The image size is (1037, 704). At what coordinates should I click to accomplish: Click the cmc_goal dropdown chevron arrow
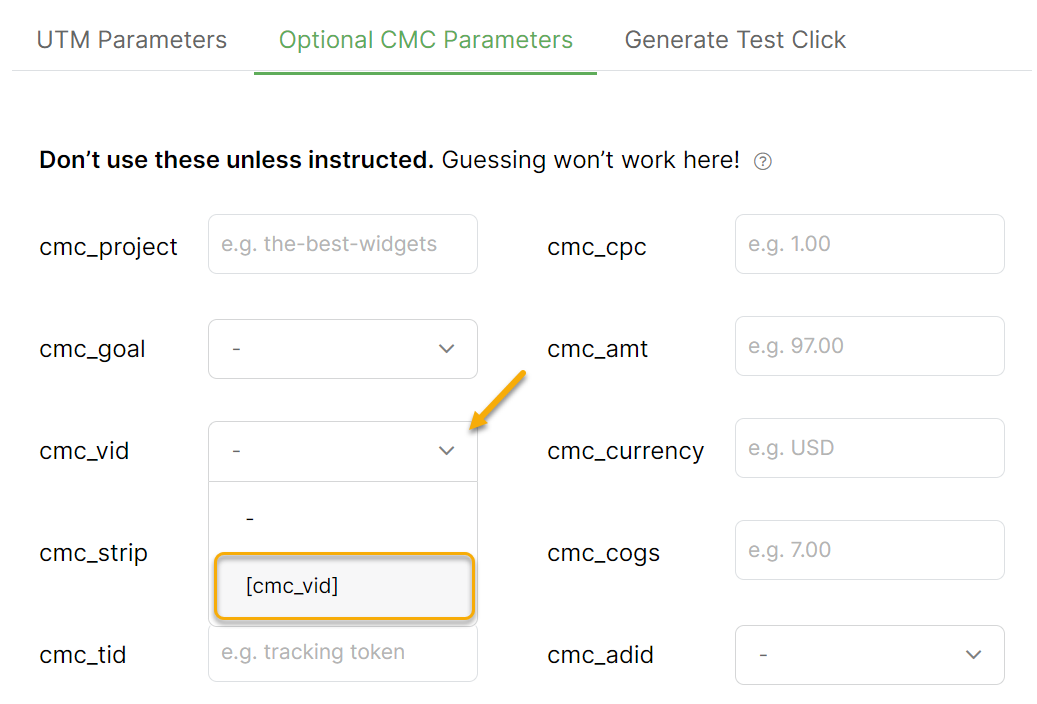pyautogui.click(x=447, y=349)
